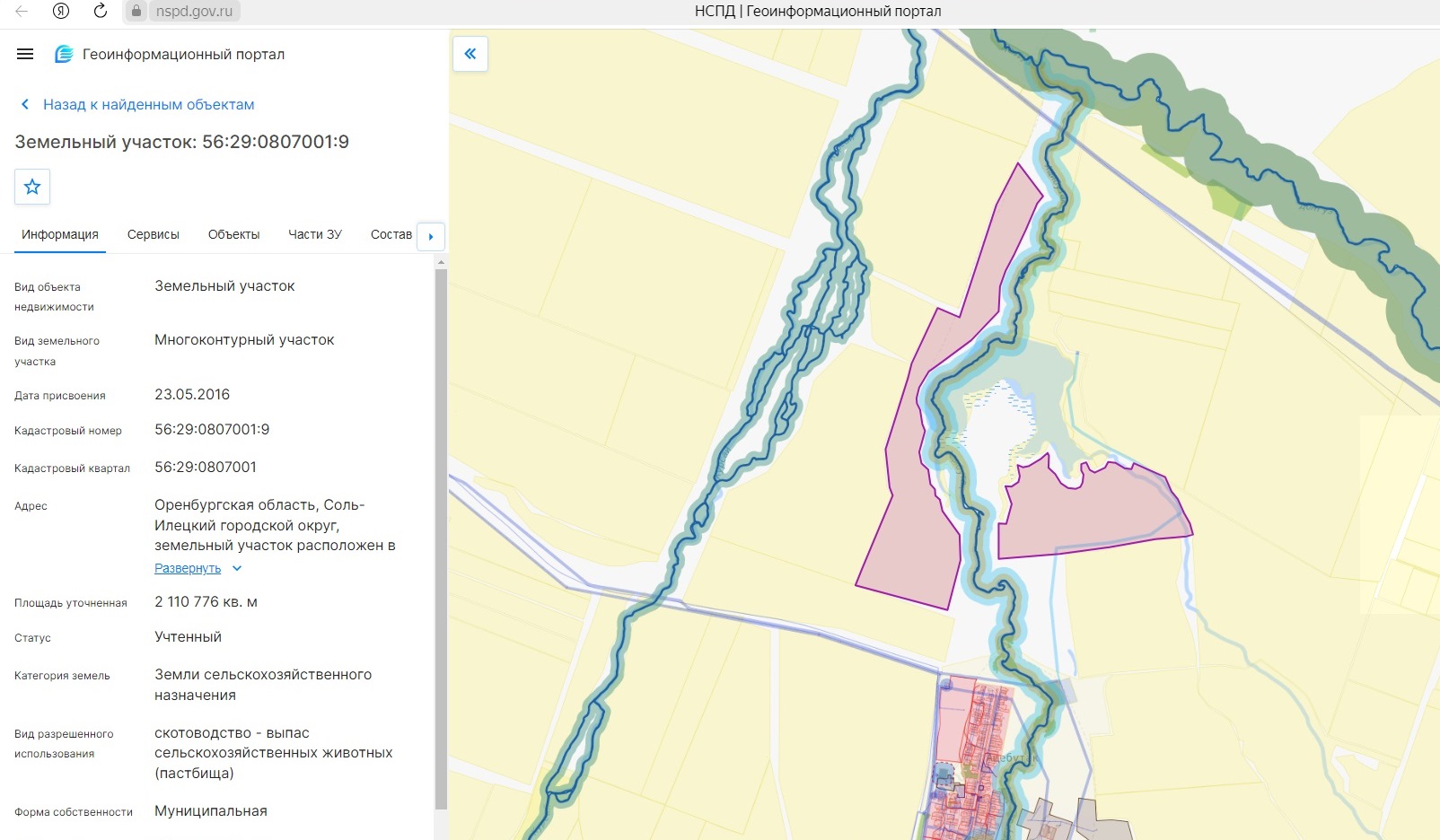Expand the address chevron next to Развернуть
Image resolution: width=1440 pixels, height=840 pixels.
(x=237, y=568)
